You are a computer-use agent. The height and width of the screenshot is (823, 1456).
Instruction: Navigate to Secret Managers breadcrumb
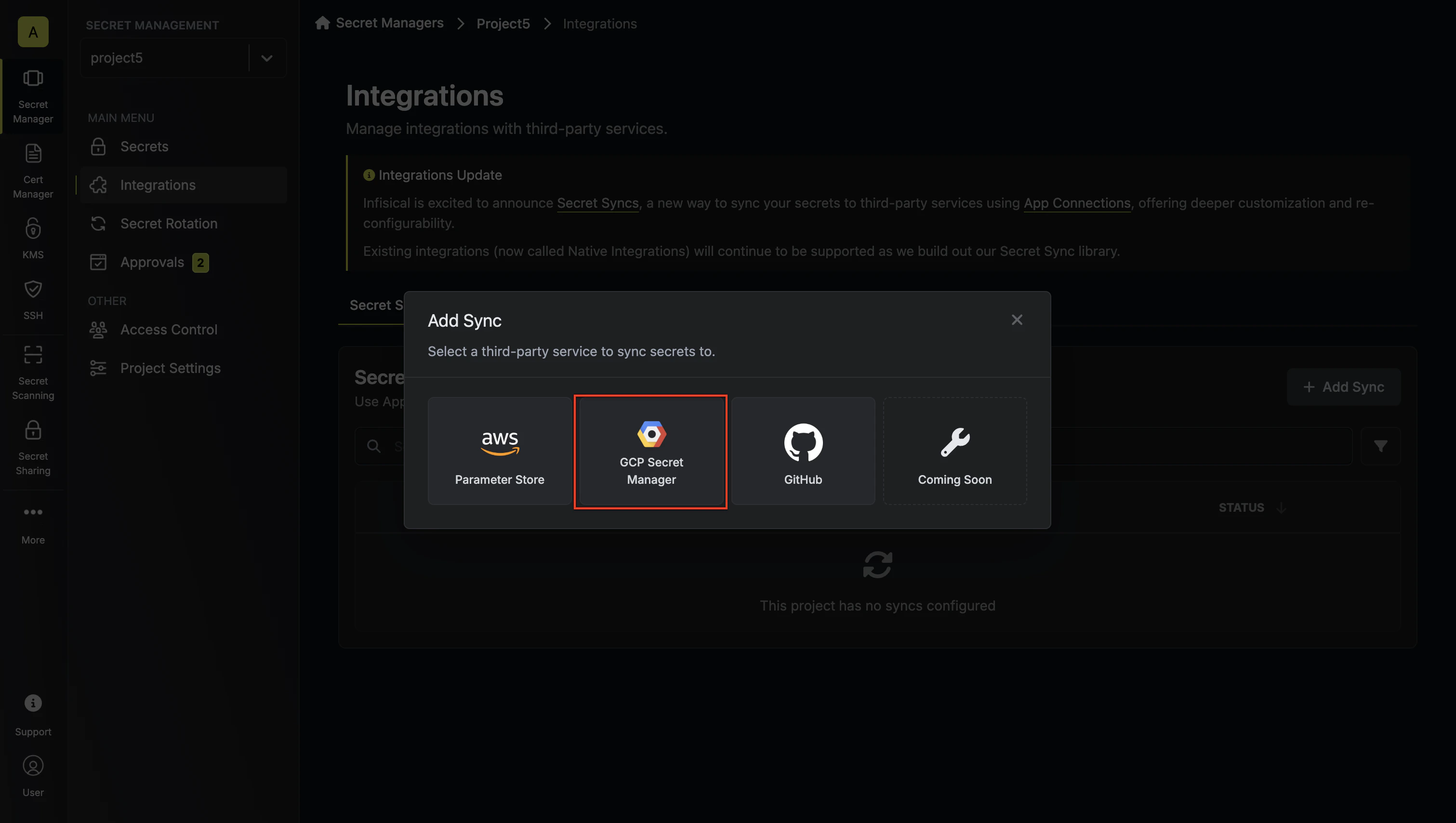[x=389, y=23]
